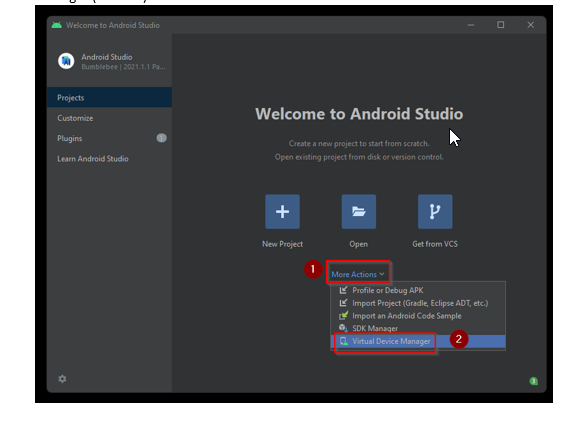Click 'Create a new project to start from scratch' text

pyautogui.click(x=359, y=144)
